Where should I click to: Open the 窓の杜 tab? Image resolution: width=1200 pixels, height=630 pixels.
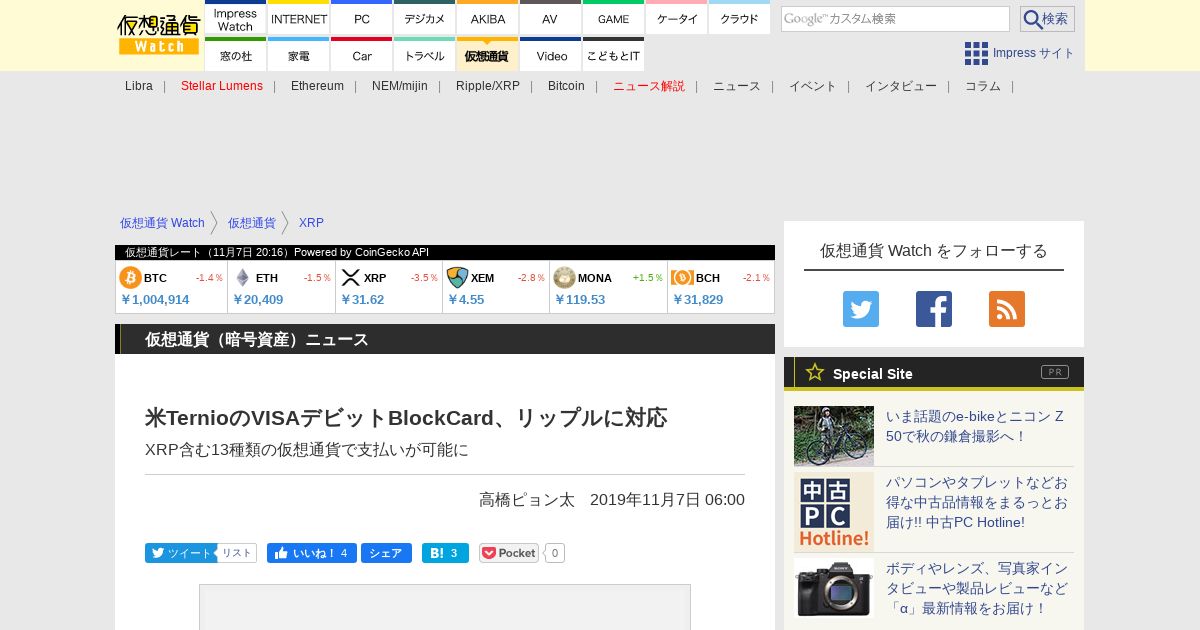pyautogui.click(x=235, y=55)
